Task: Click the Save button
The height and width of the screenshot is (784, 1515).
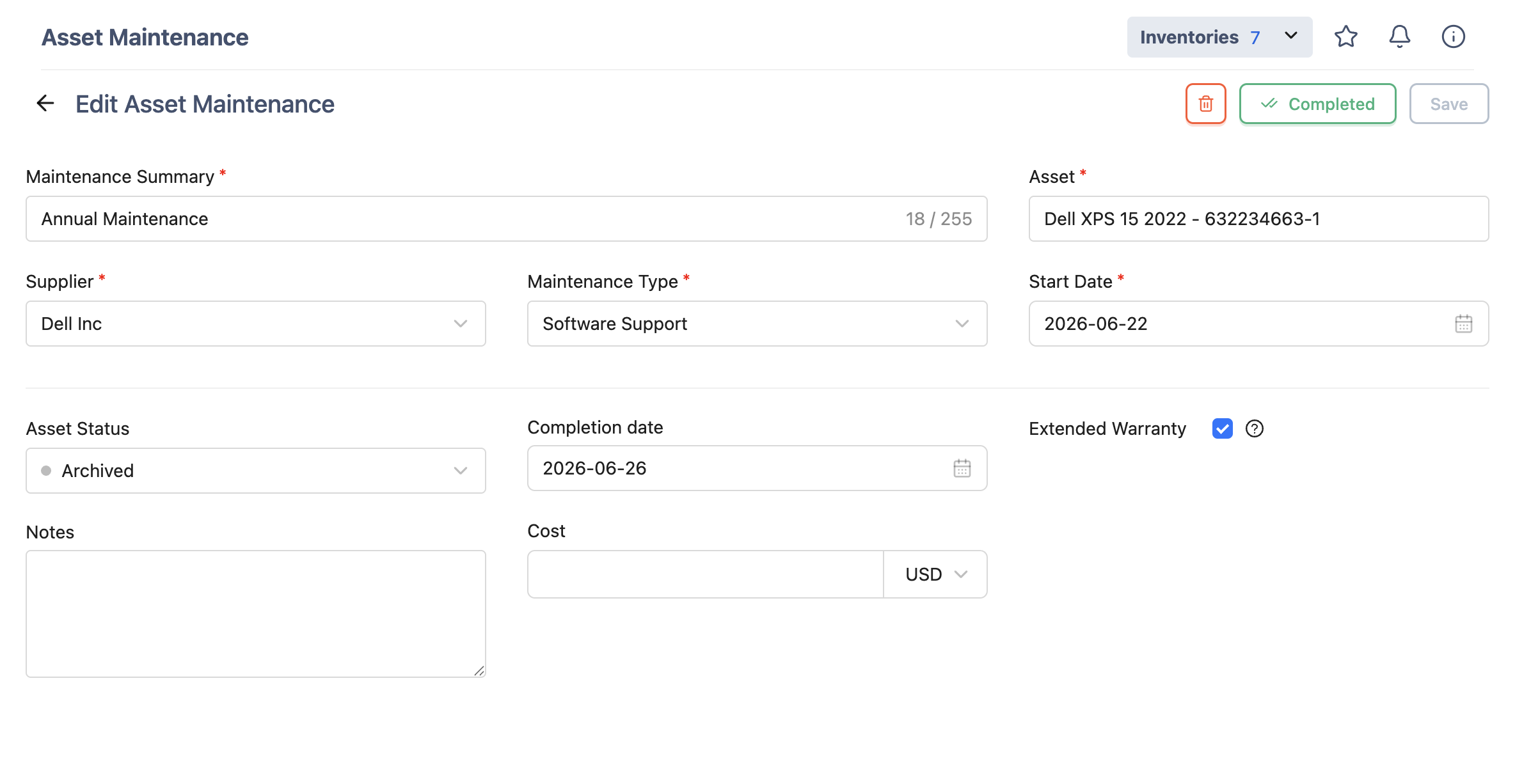Action: point(1449,104)
